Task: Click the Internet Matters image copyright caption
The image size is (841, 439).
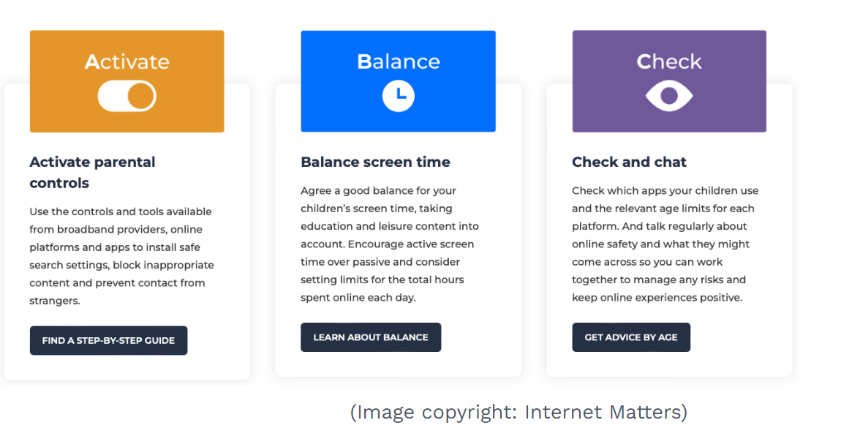Action: pos(519,412)
